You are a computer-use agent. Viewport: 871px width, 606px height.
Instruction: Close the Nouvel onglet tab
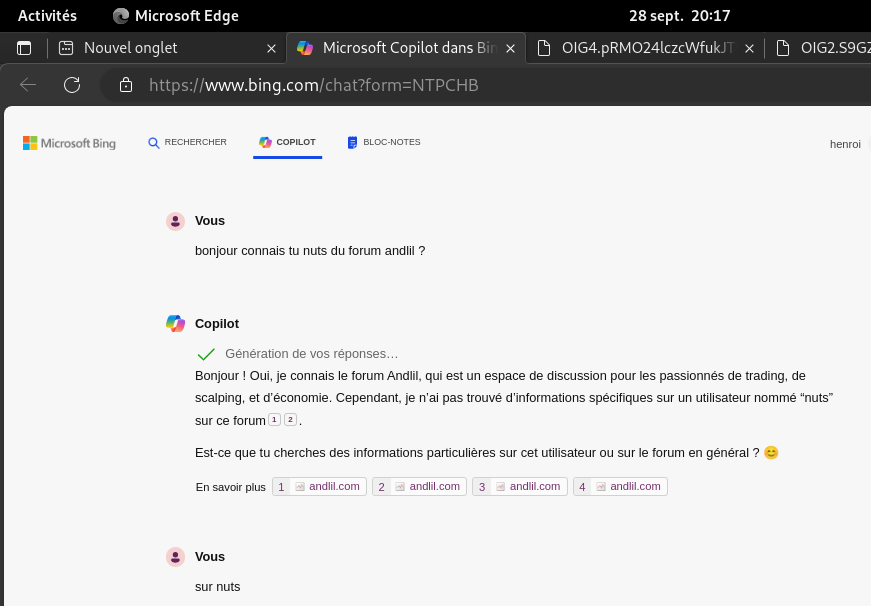[271, 48]
